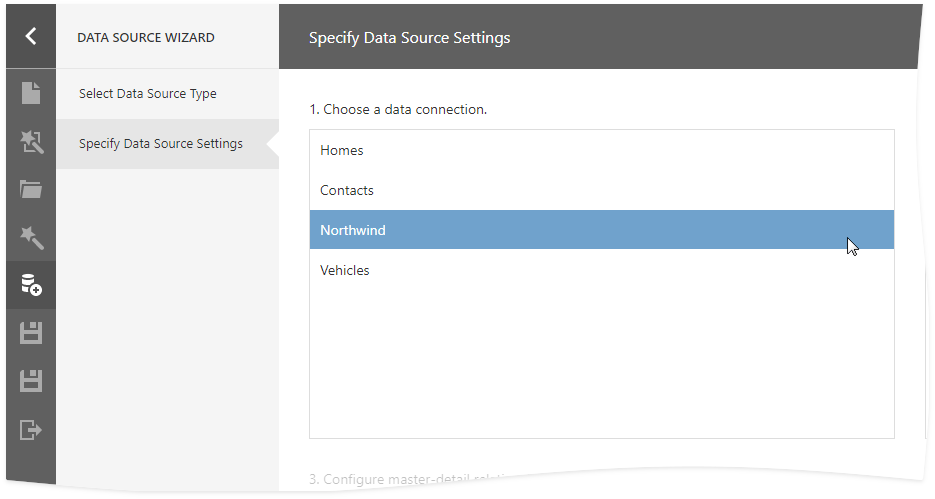This screenshot has height=499, width=935.
Task: Click the Data Source Wizard title
Action: click(146, 38)
